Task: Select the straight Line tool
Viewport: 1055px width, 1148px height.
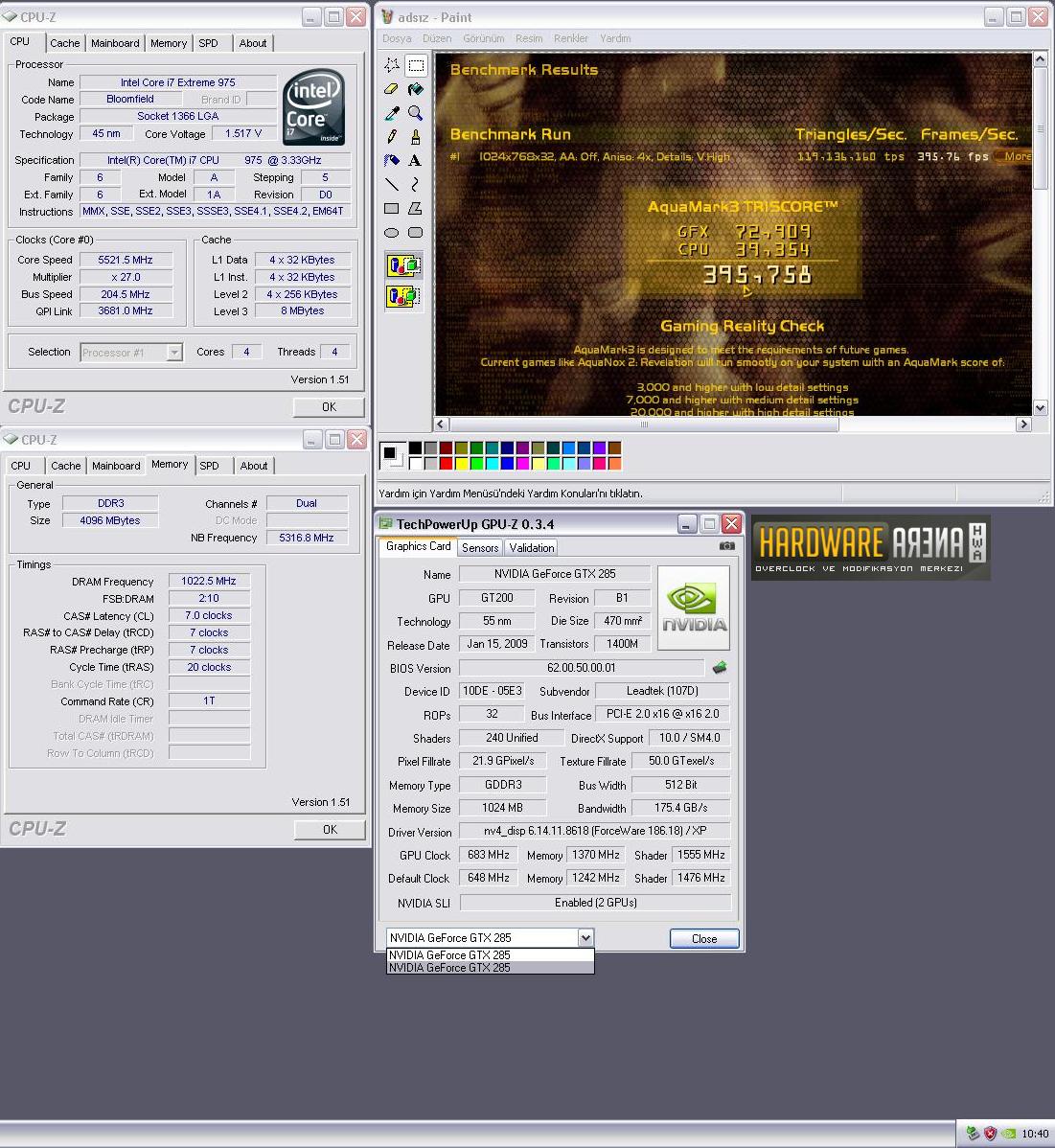Action: pos(392,185)
